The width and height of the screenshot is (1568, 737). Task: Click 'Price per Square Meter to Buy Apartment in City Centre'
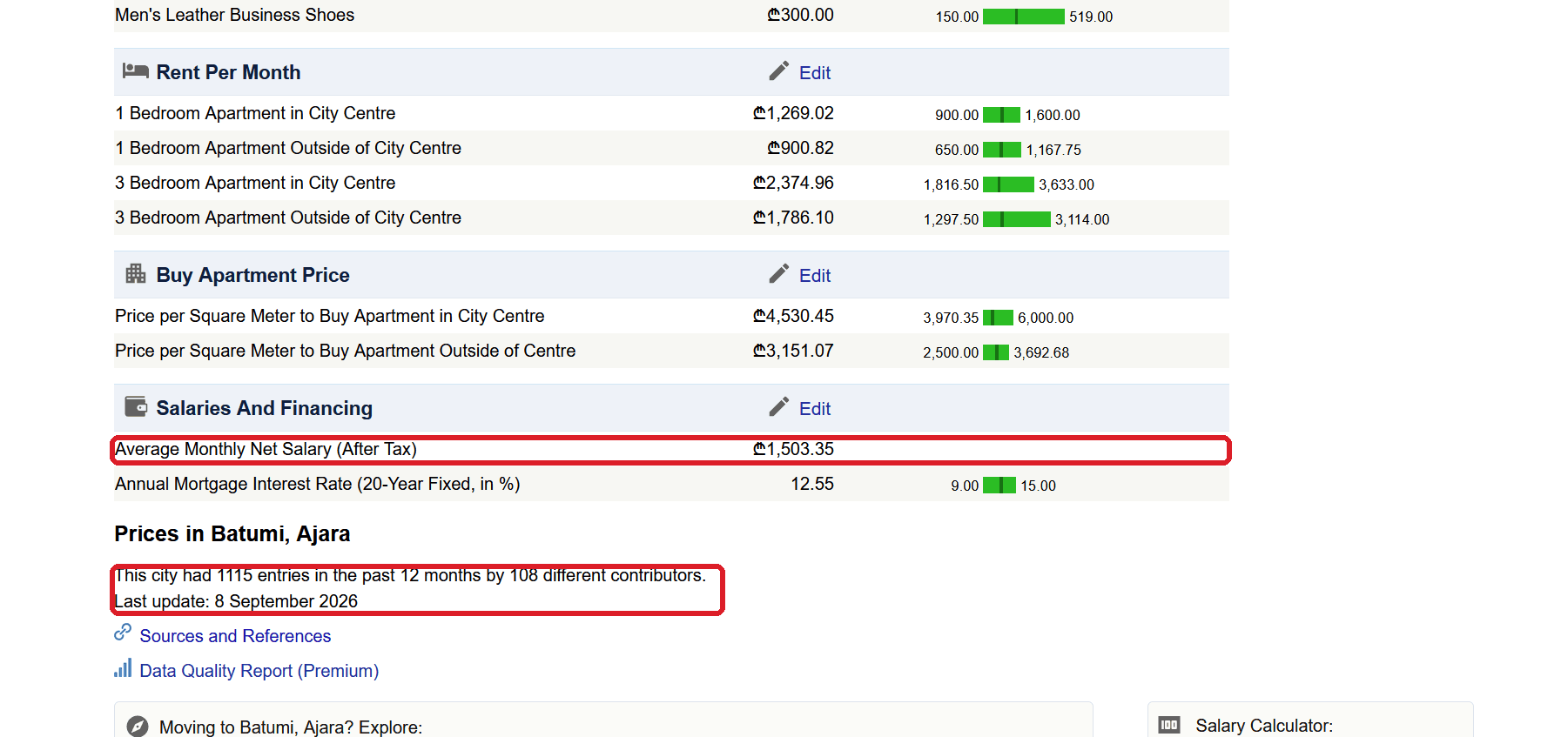[x=330, y=316]
